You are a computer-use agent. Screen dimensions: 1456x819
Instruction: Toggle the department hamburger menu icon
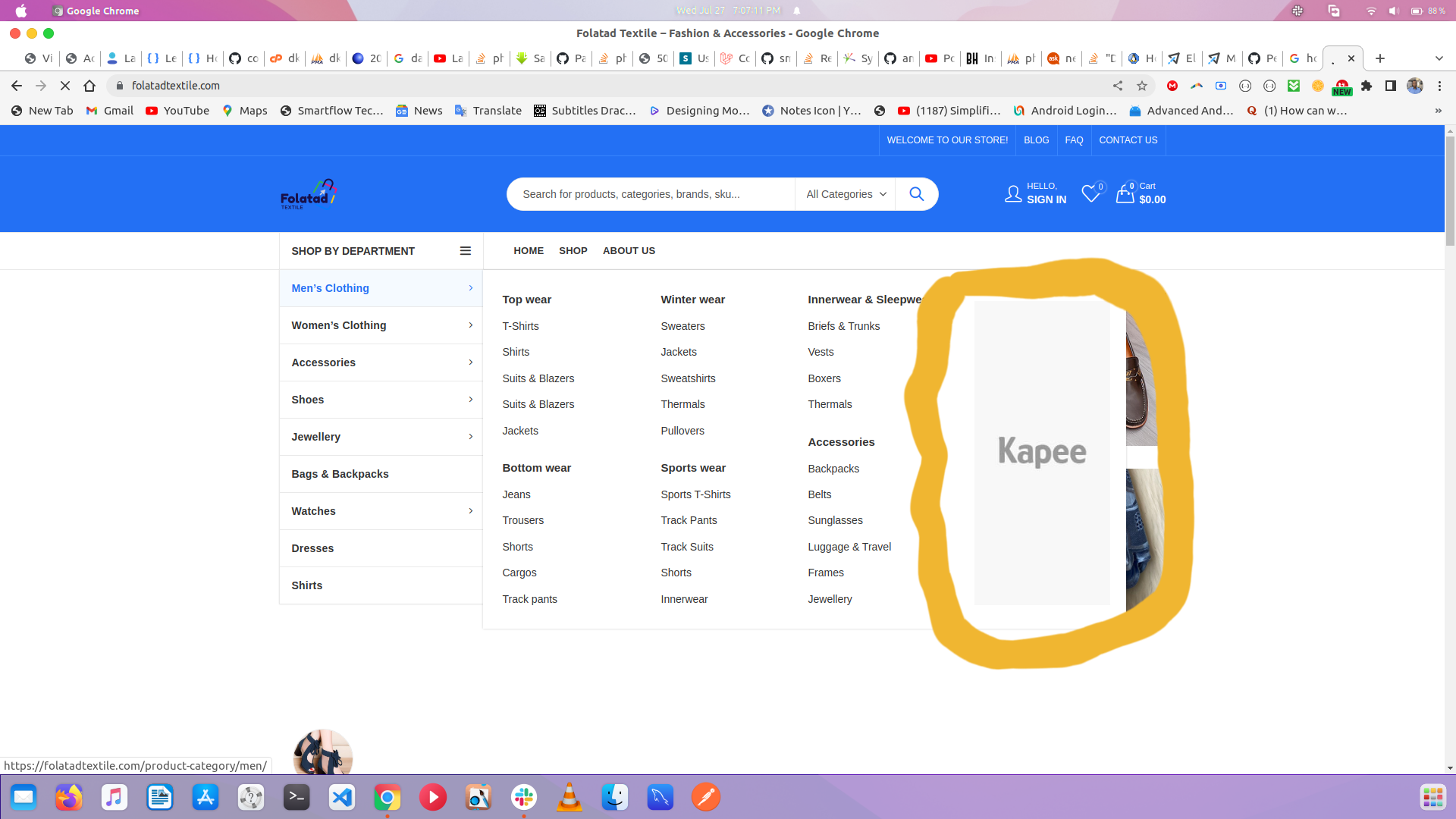[465, 251]
